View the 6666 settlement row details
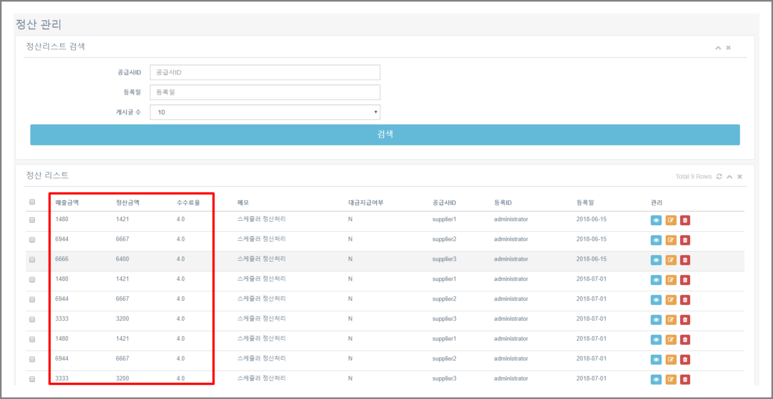The height and width of the screenshot is (399, 773). coord(656,260)
